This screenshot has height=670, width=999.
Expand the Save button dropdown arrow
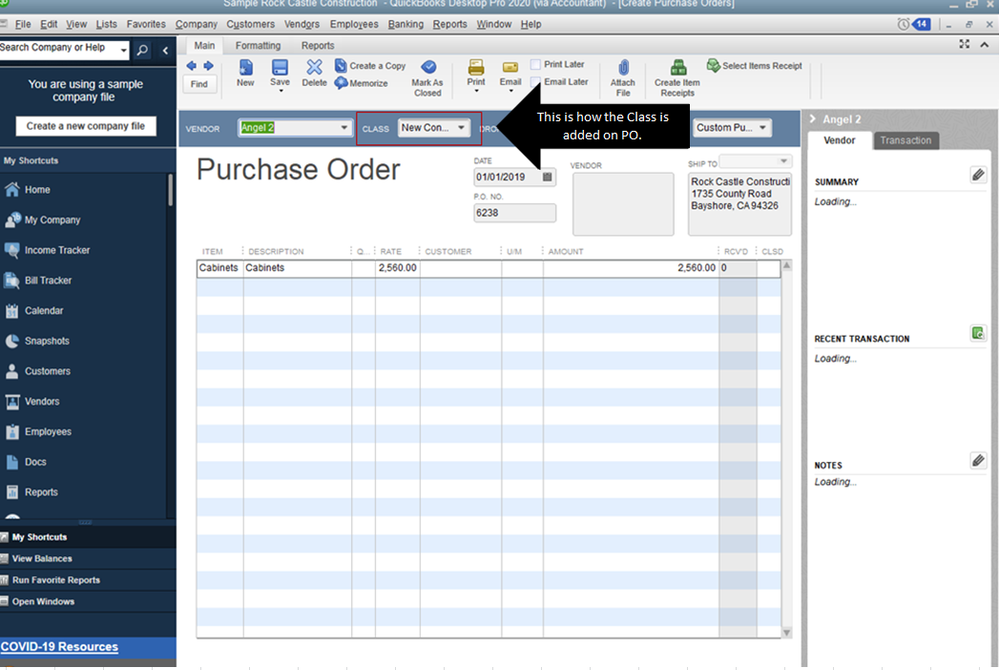[280, 91]
